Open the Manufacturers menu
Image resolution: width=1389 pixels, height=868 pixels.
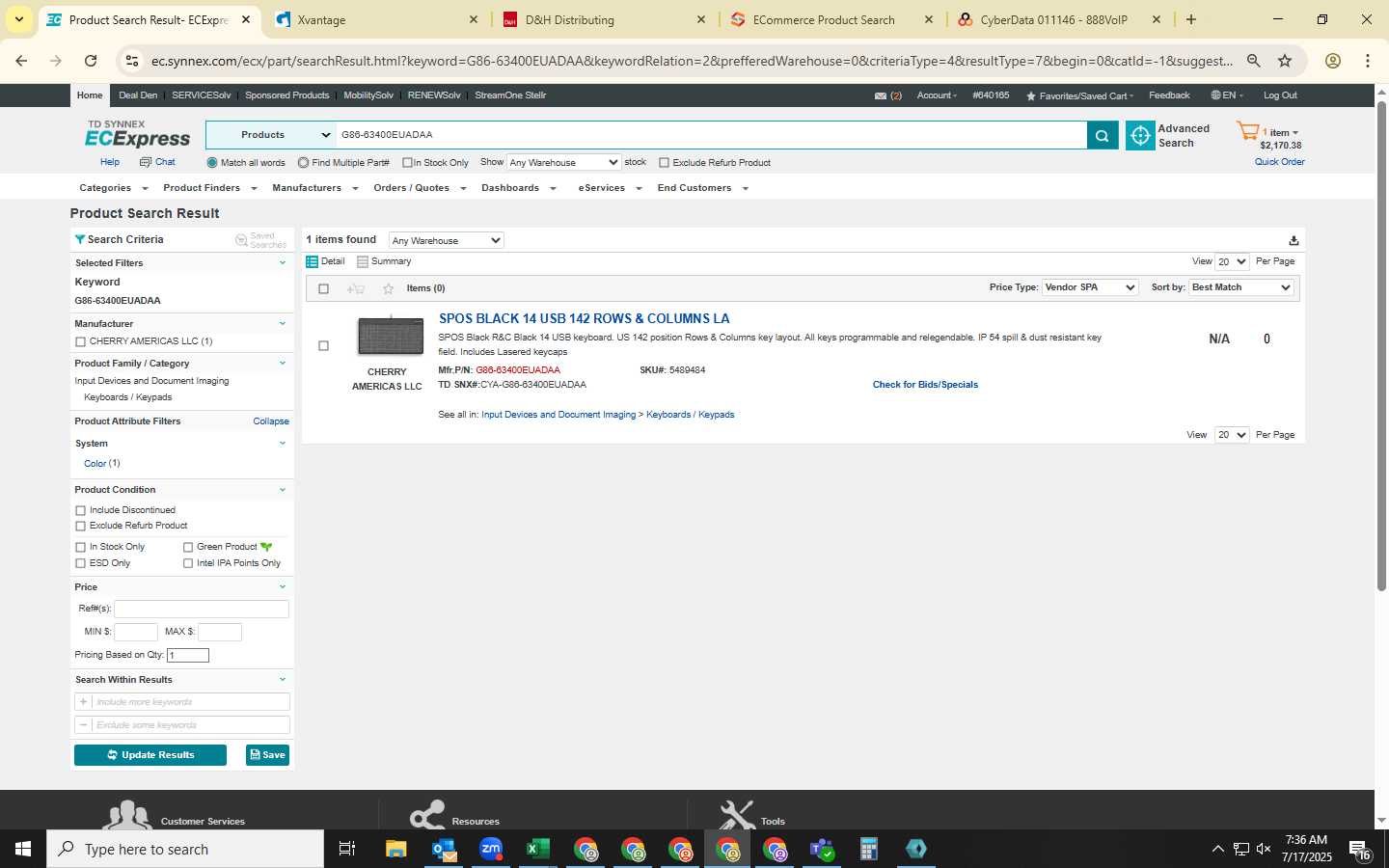click(314, 188)
